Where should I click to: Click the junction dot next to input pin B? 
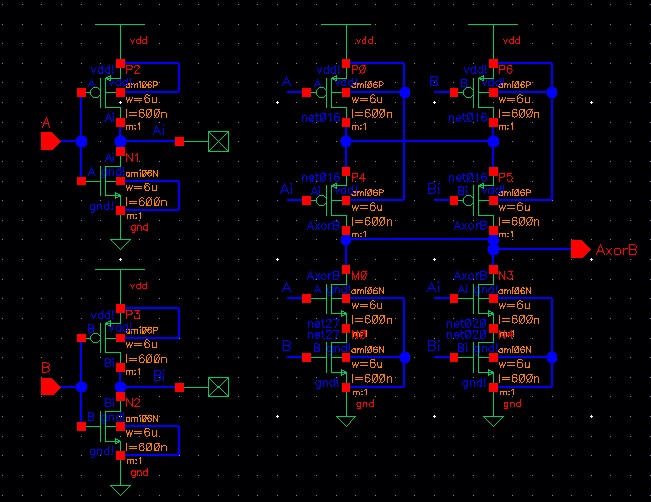81,387
